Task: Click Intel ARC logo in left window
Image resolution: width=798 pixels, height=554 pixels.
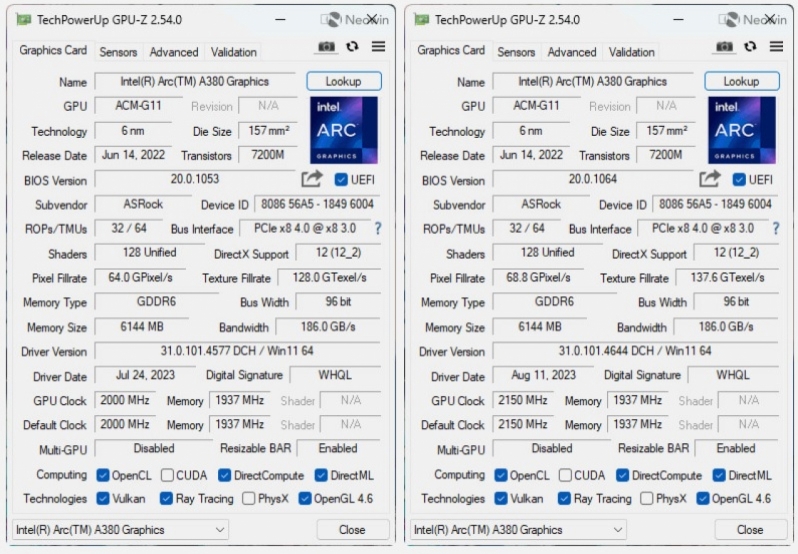Action: (x=344, y=130)
